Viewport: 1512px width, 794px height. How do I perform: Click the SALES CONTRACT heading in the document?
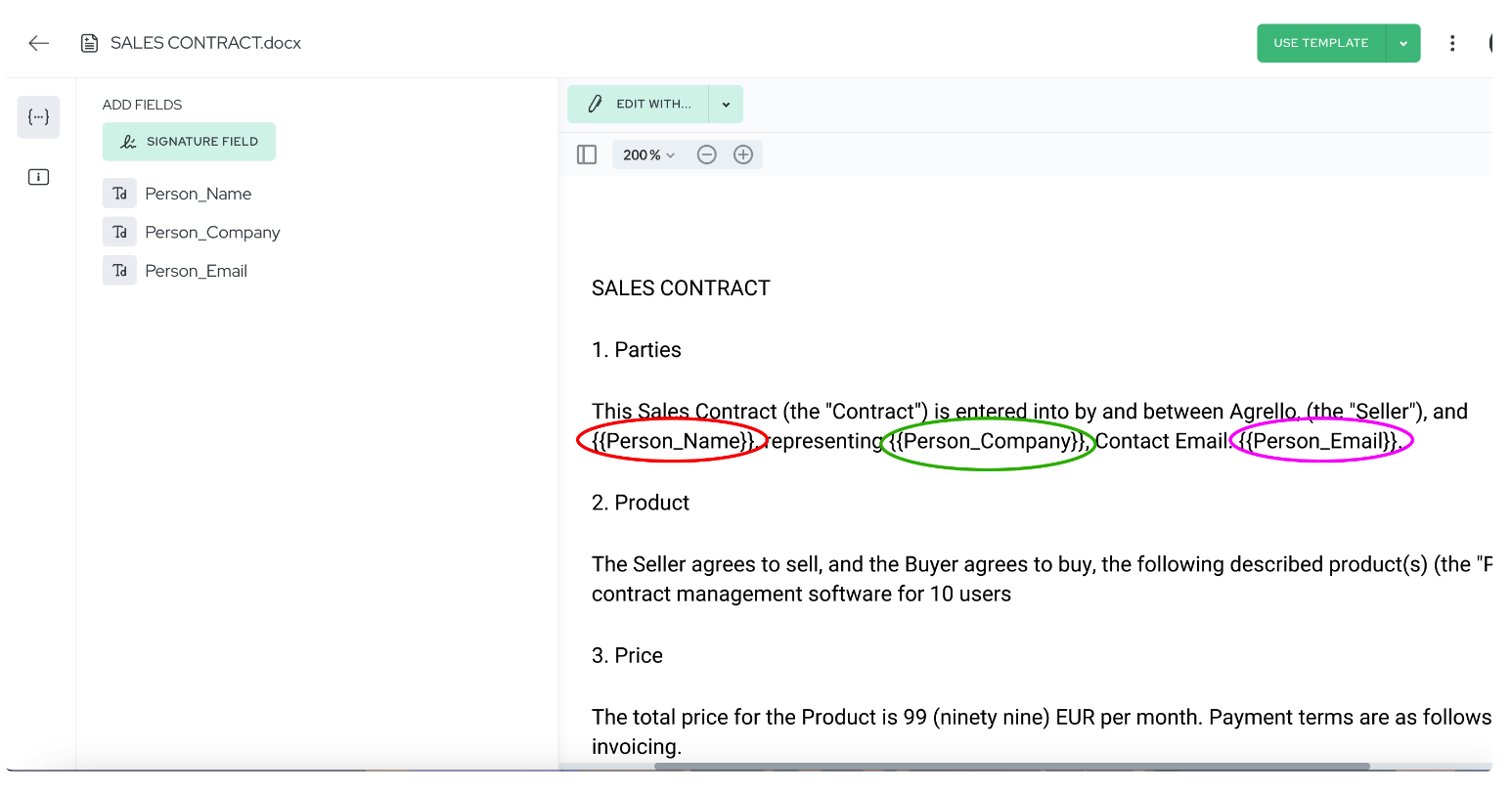tap(681, 288)
